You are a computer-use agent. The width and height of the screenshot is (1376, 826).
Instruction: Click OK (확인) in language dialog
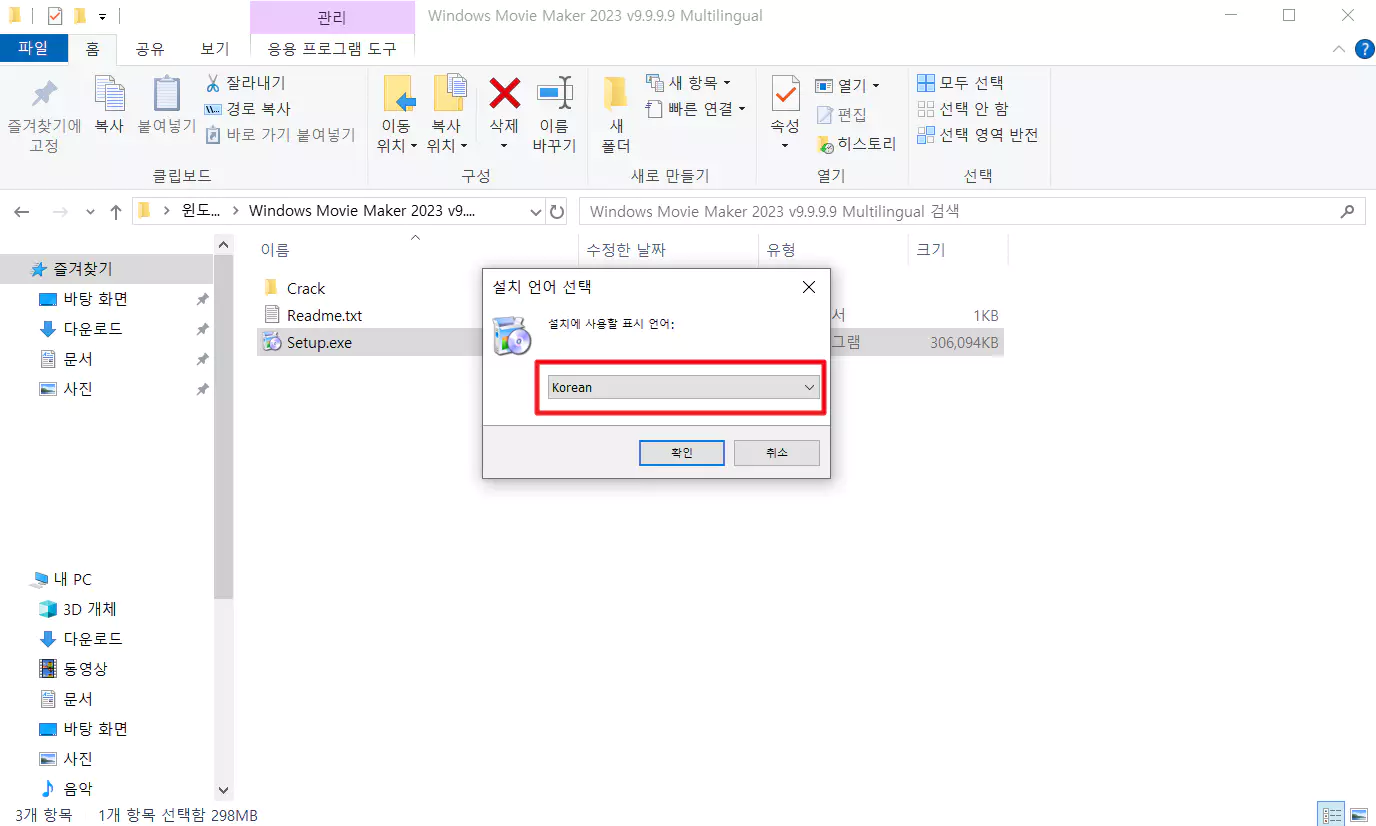[x=681, y=453]
